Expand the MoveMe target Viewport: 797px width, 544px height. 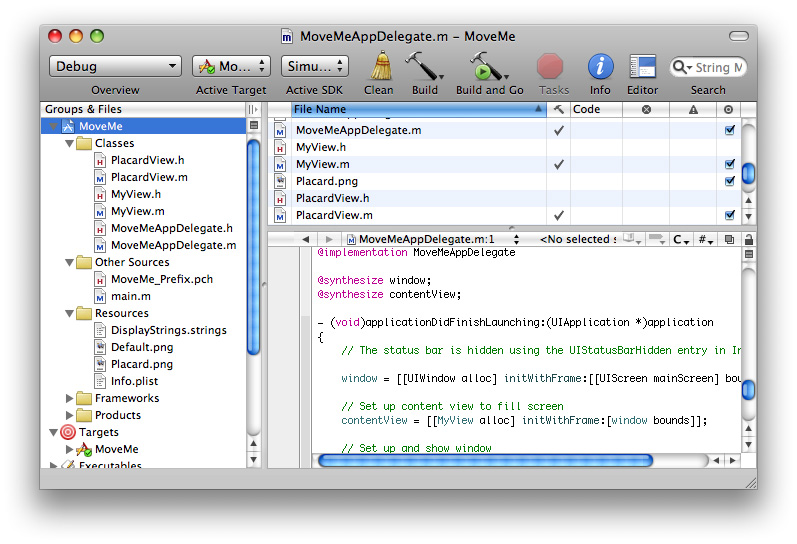tap(70, 449)
